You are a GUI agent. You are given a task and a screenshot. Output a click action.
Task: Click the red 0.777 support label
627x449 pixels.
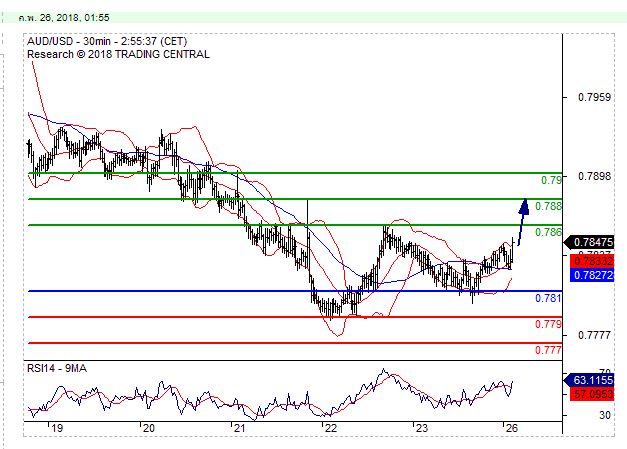click(548, 350)
